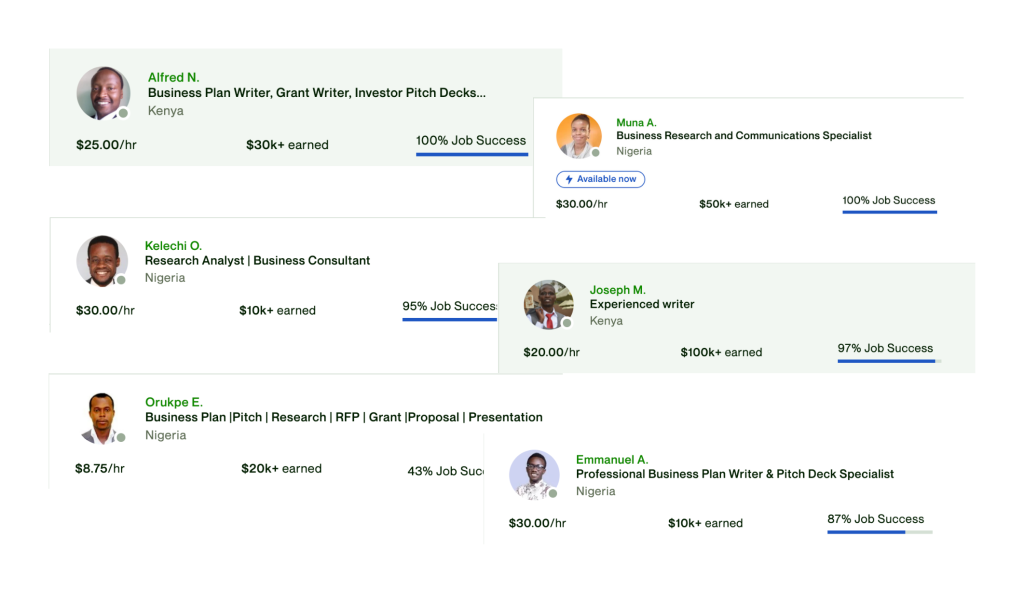Open Muna A.'s profile picture
The height and width of the screenshot is (593, 1024).
[579, 136]
